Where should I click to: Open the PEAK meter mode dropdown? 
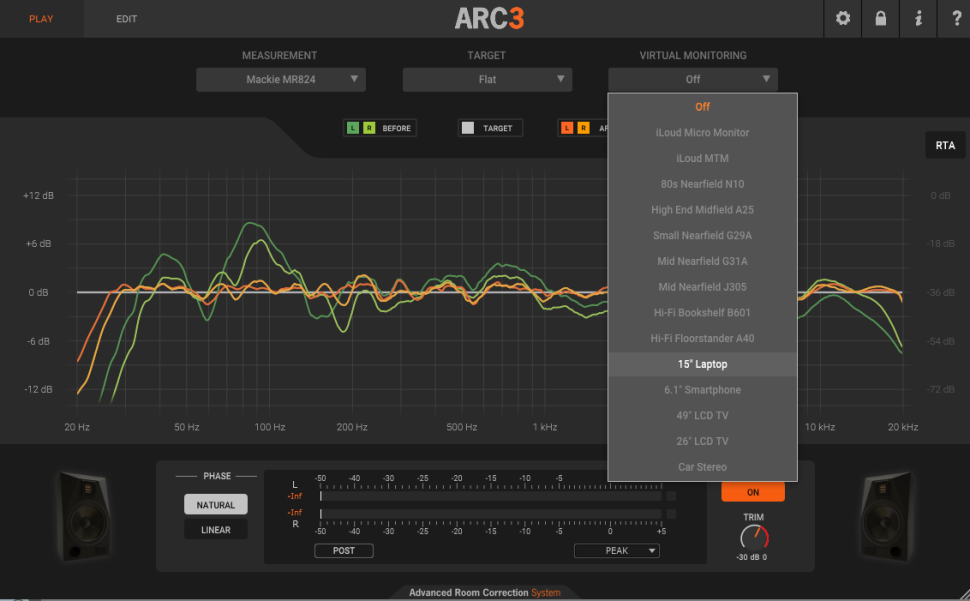click(x=617, y=550)
